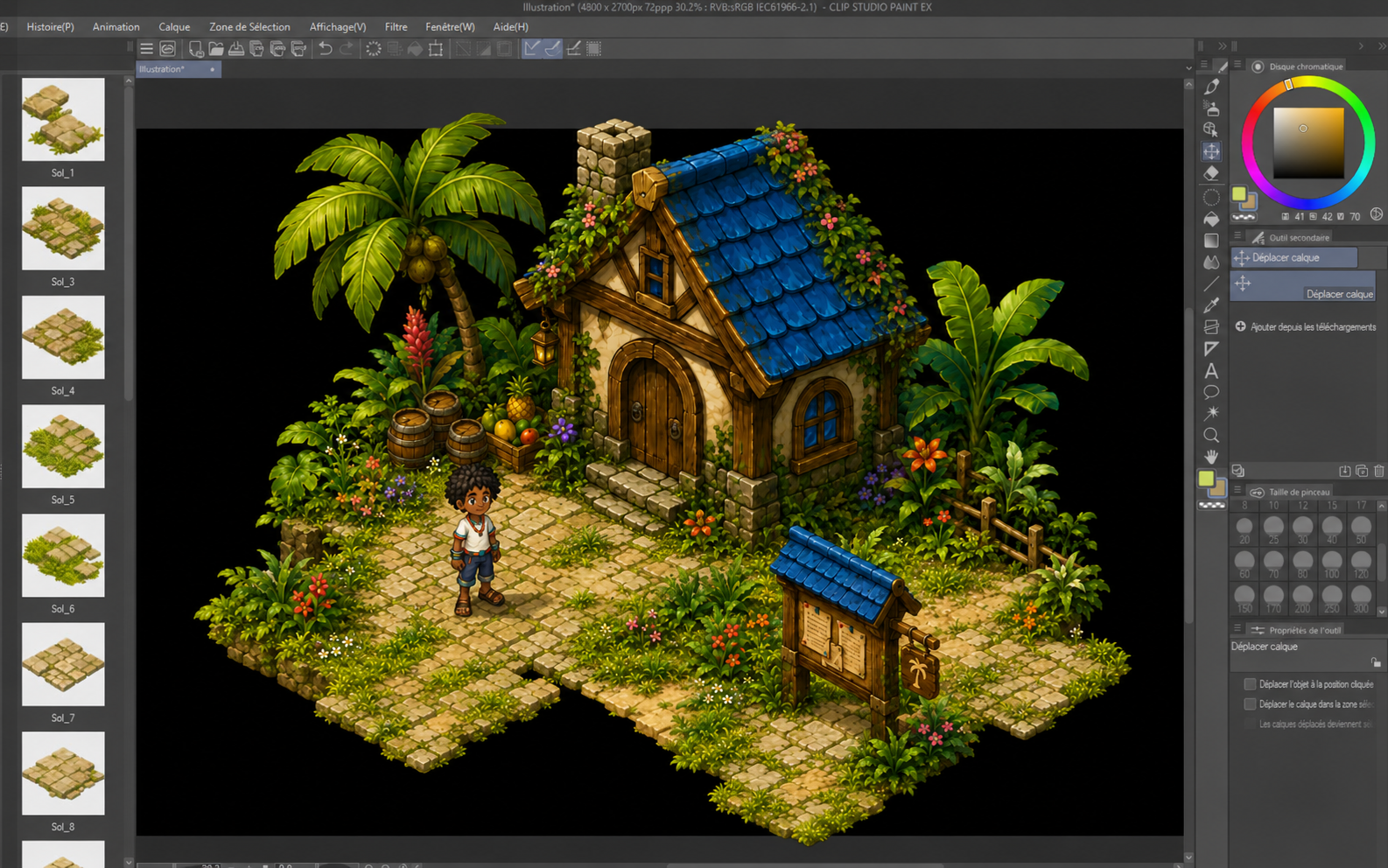Viewport: 1388px width, 868px height.
Task: Collapse the tool palette dock with double chevron
Action: pyautogui.click(x=1223, y=46)
